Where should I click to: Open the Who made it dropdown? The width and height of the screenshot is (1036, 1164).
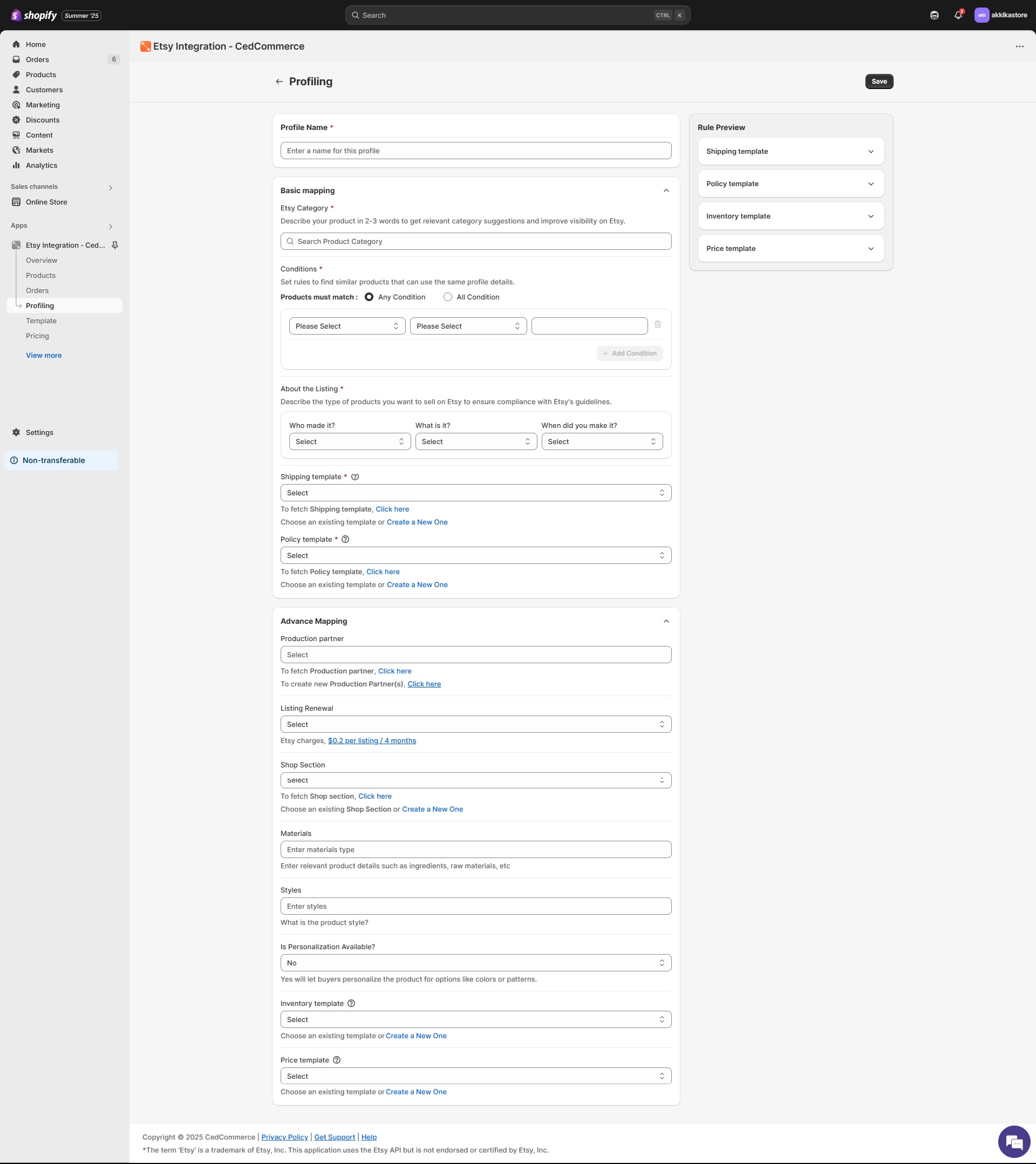[x=350, y=442]
